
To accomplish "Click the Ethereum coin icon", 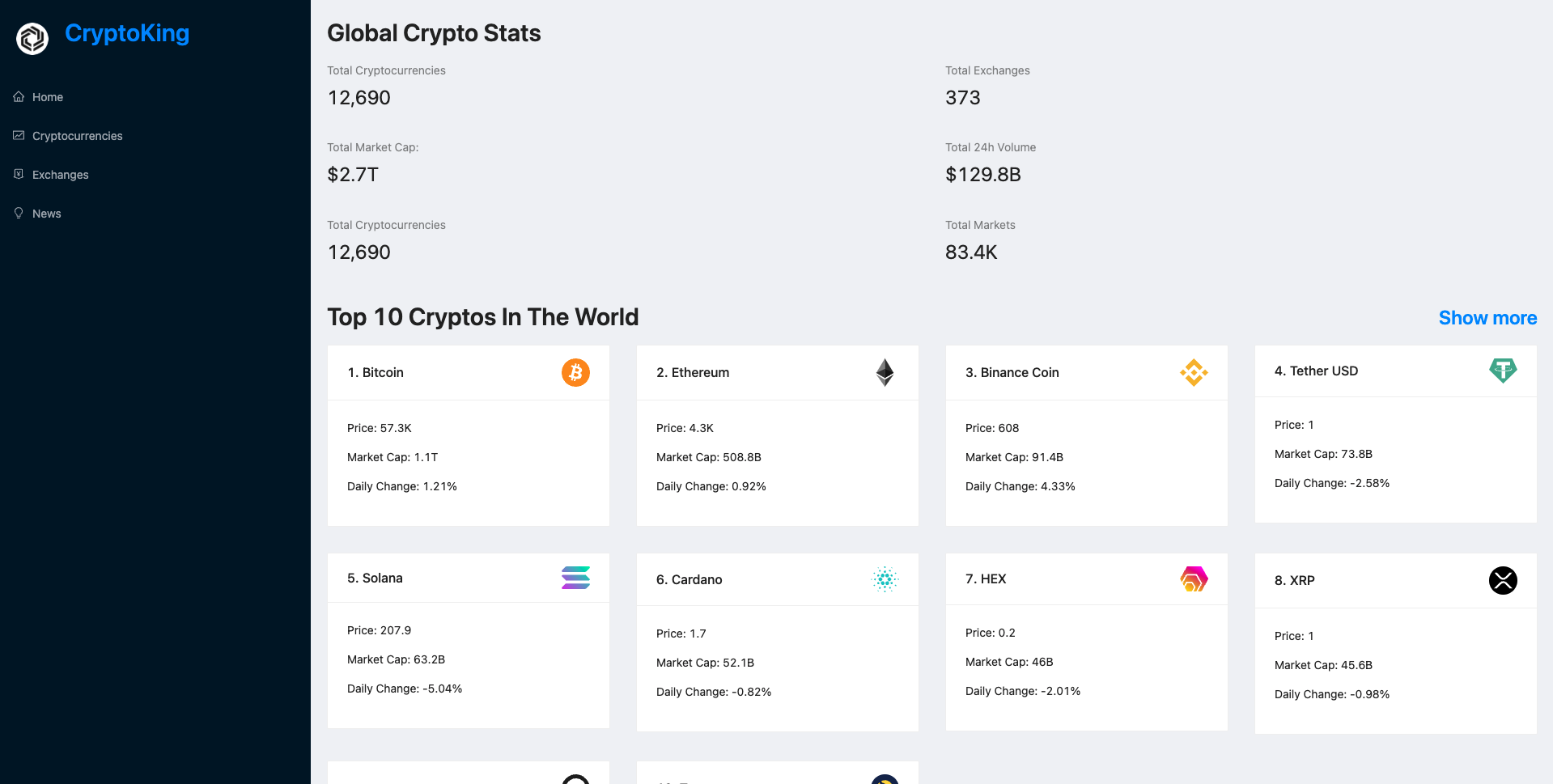I will 885,372.
